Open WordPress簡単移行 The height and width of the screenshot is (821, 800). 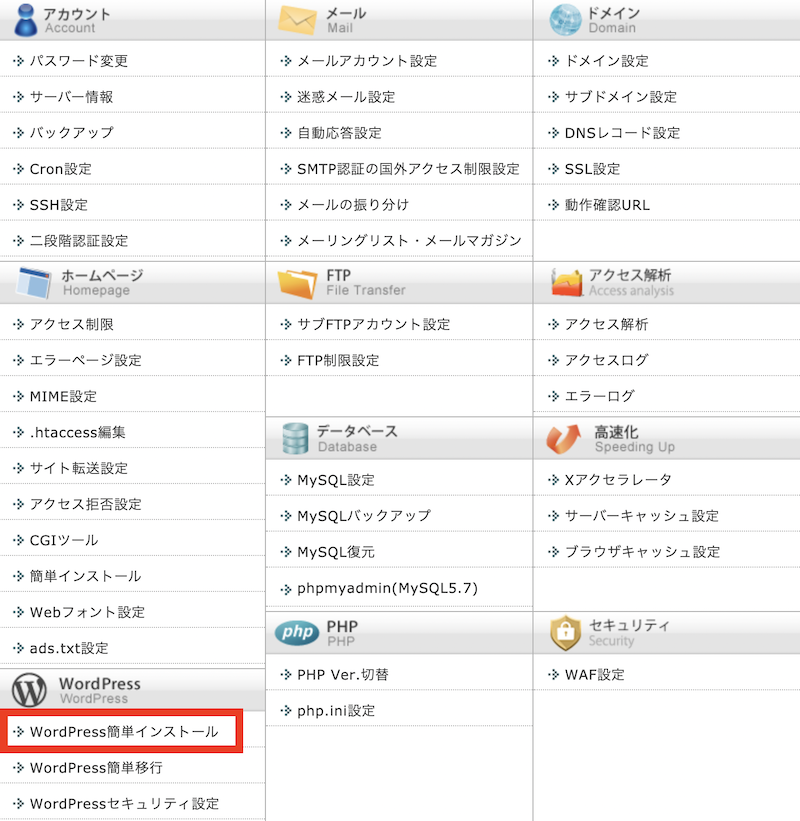point(96,768)
